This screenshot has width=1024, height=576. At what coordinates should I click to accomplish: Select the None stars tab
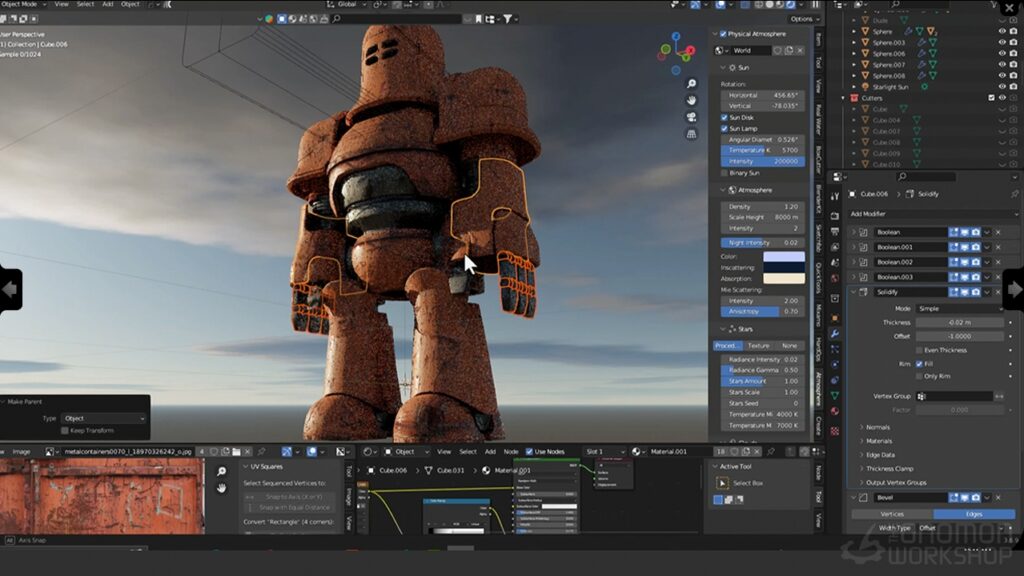coord(790,345)
